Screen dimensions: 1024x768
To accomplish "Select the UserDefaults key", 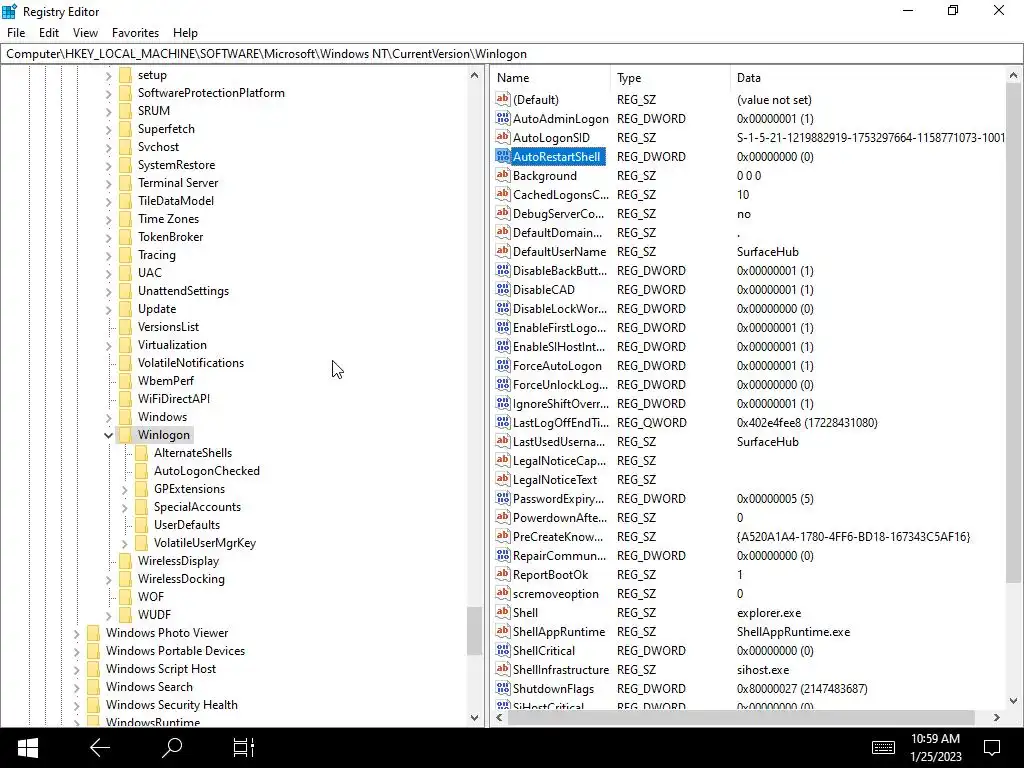I will pyautogui.click(x=187, y=524).
